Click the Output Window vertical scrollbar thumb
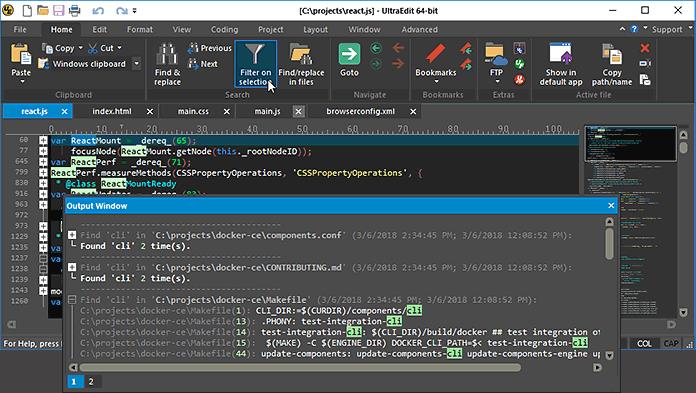Viewport: 696px width, 393px height. coord(609,243)
